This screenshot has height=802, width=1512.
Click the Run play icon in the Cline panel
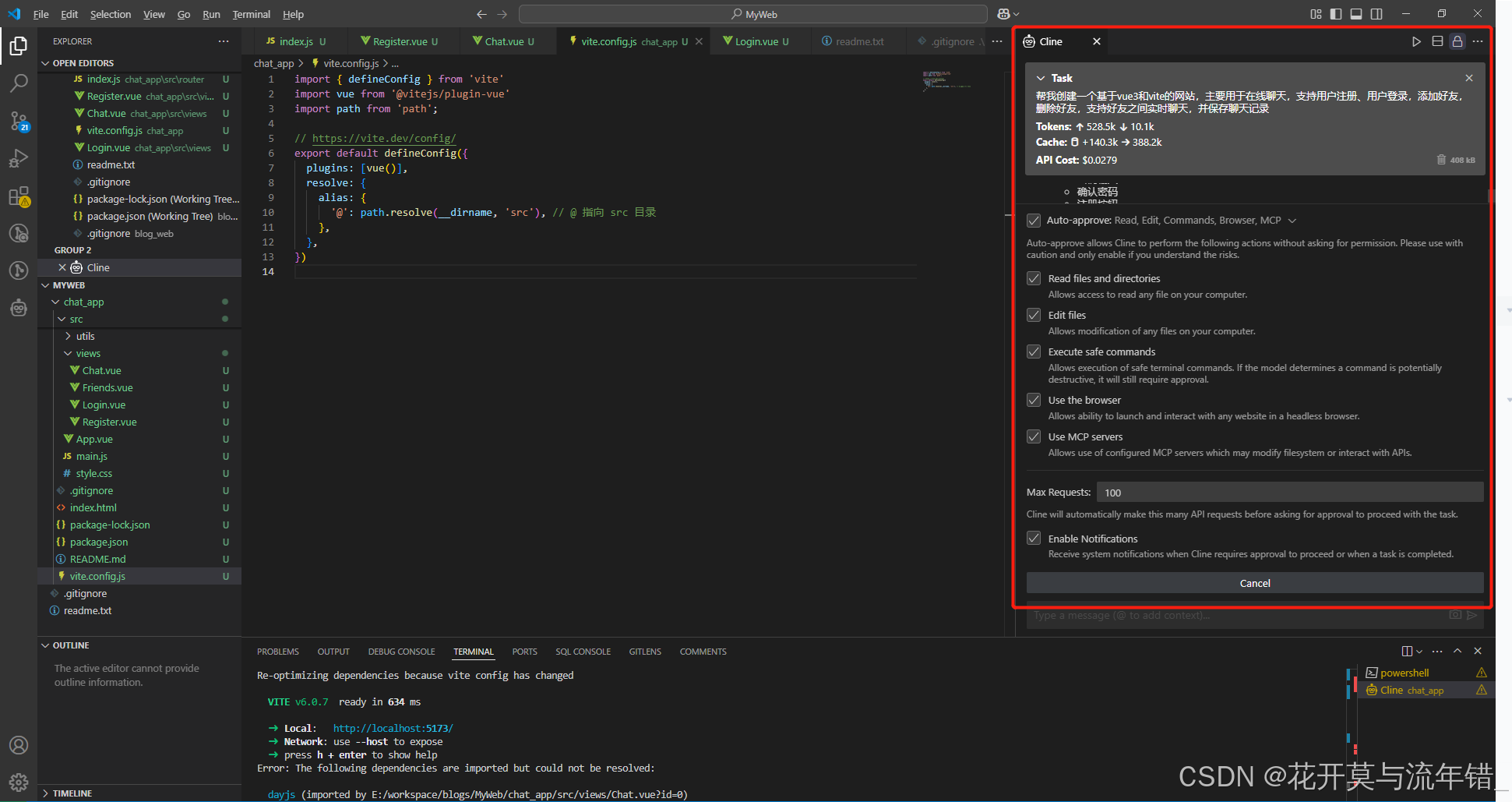1416,41
